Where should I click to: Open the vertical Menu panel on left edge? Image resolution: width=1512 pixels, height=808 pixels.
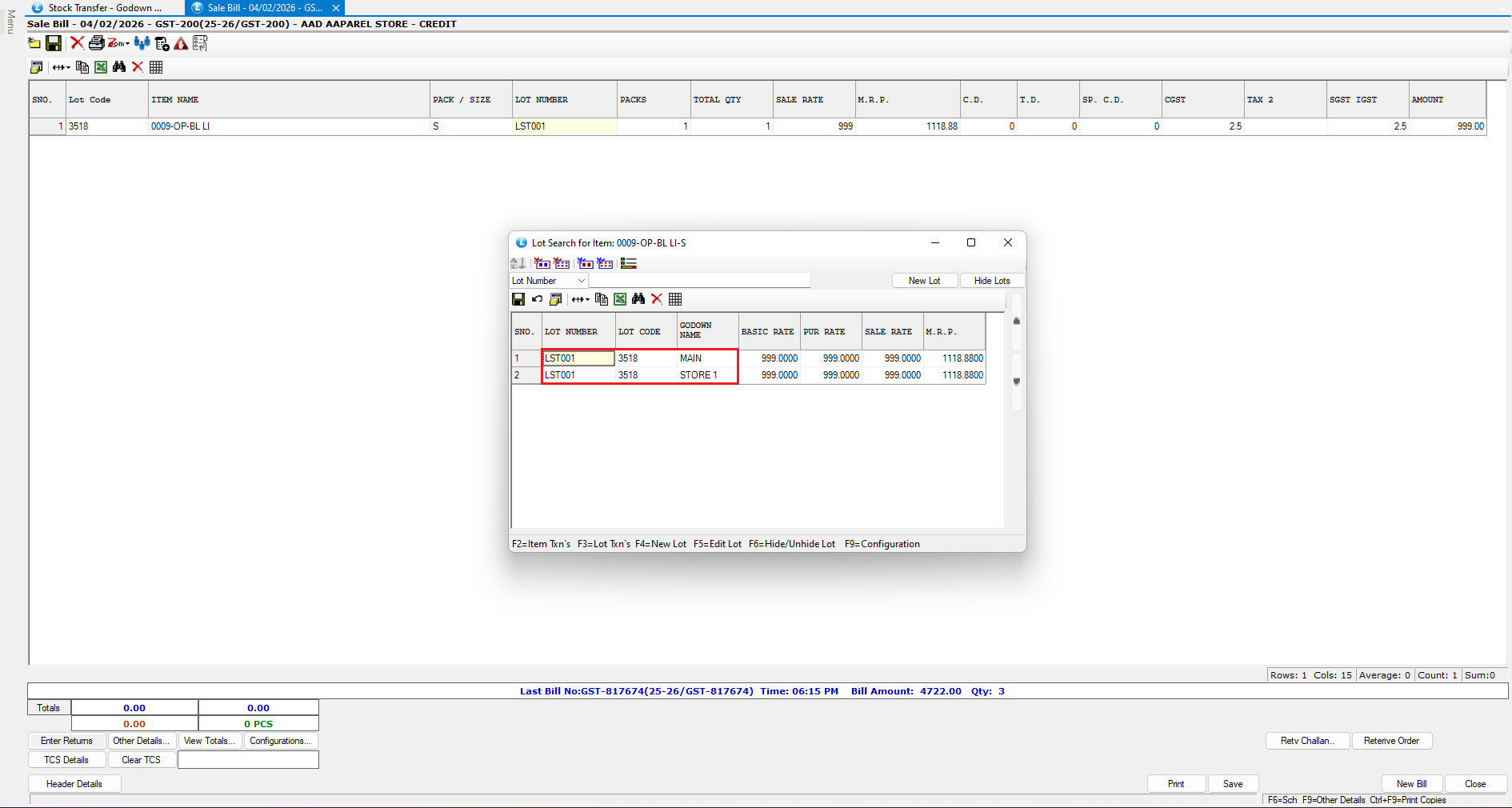[x=10, y=22]
